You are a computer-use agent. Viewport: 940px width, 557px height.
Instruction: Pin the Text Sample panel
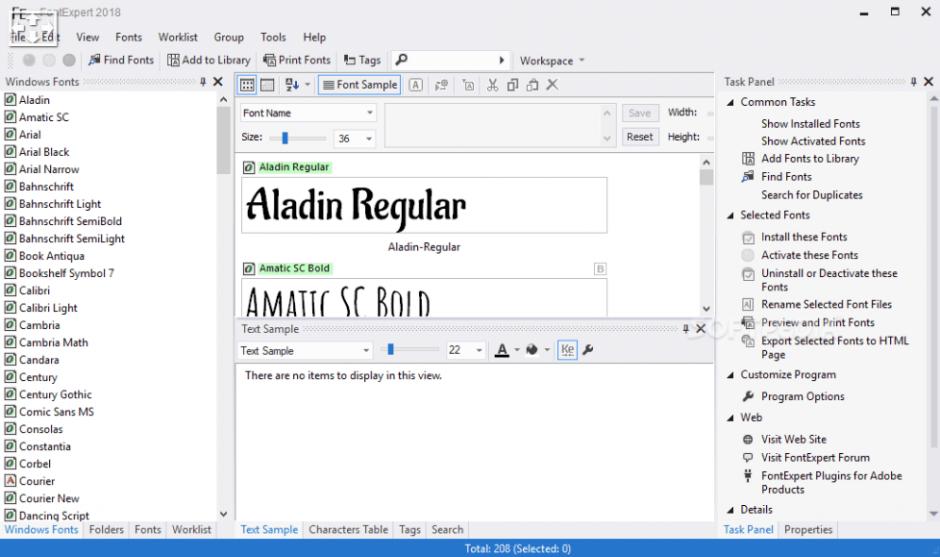[686, 329]
